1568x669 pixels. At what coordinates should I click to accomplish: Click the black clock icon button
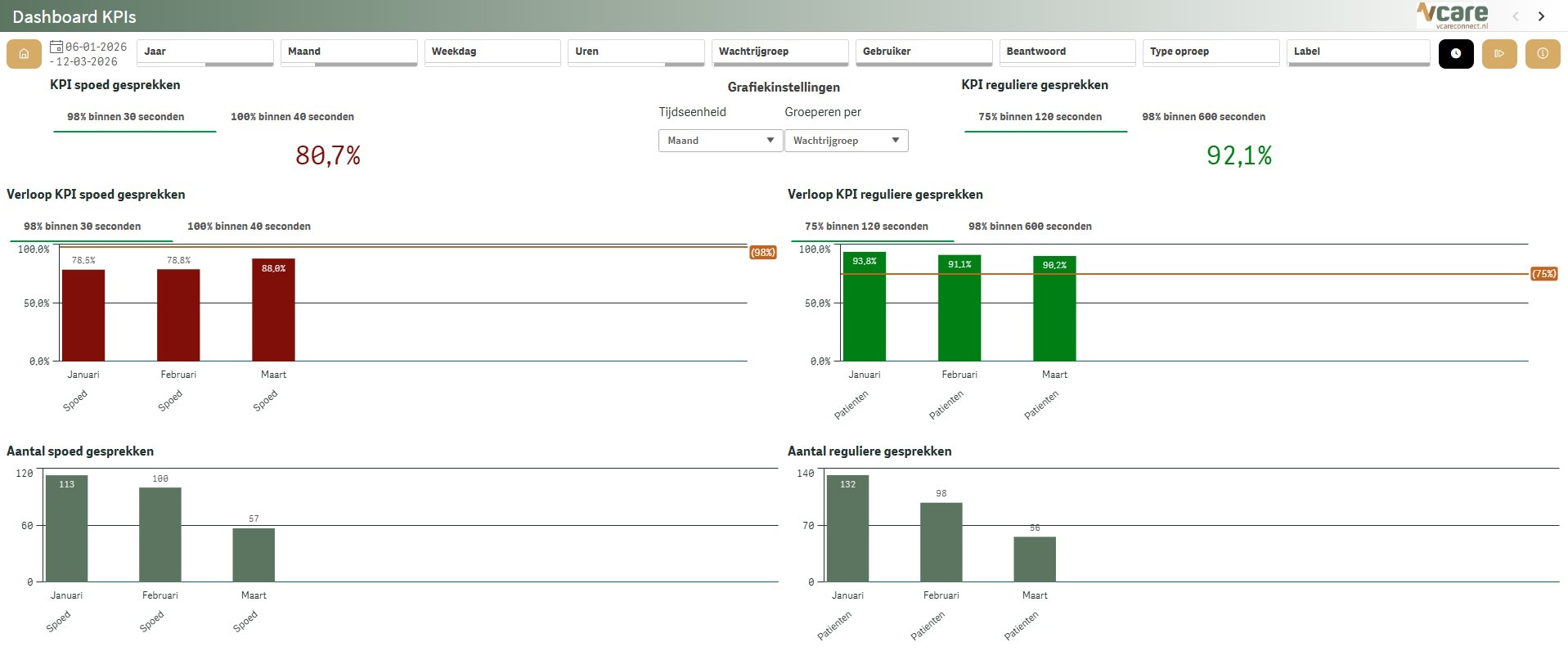point(1455,54)
